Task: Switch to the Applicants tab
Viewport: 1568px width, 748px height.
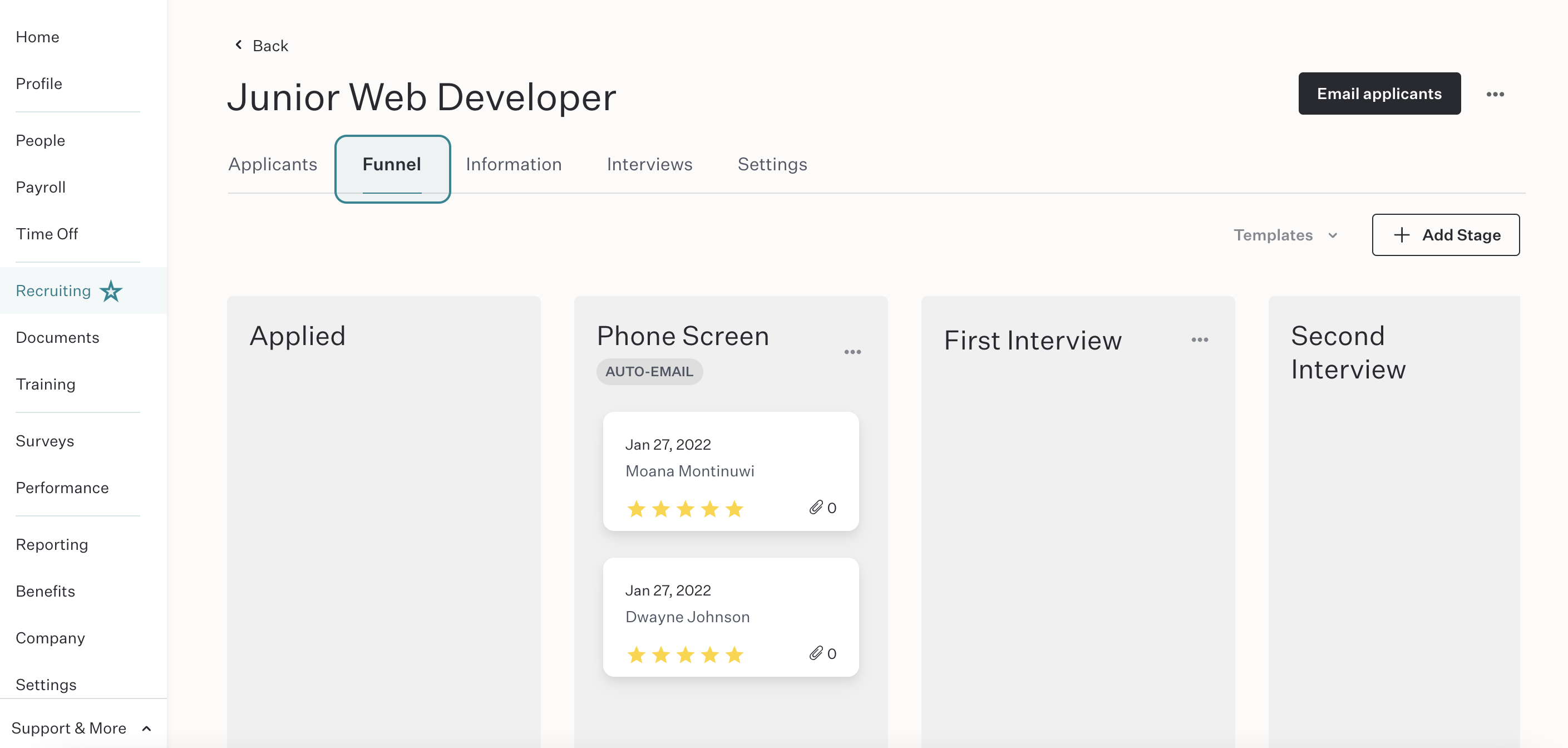Action: coord(273,164)
